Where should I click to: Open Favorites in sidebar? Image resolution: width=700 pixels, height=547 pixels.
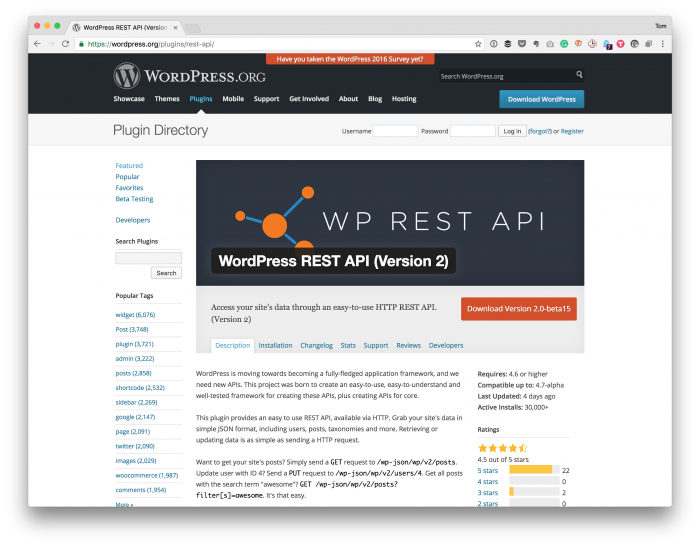[129, 188]
